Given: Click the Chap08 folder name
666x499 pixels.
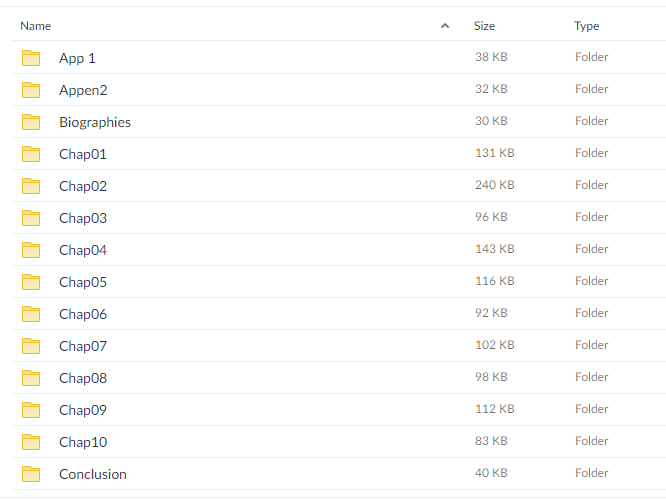Looking at the screenshot, I should coord(83,378).
